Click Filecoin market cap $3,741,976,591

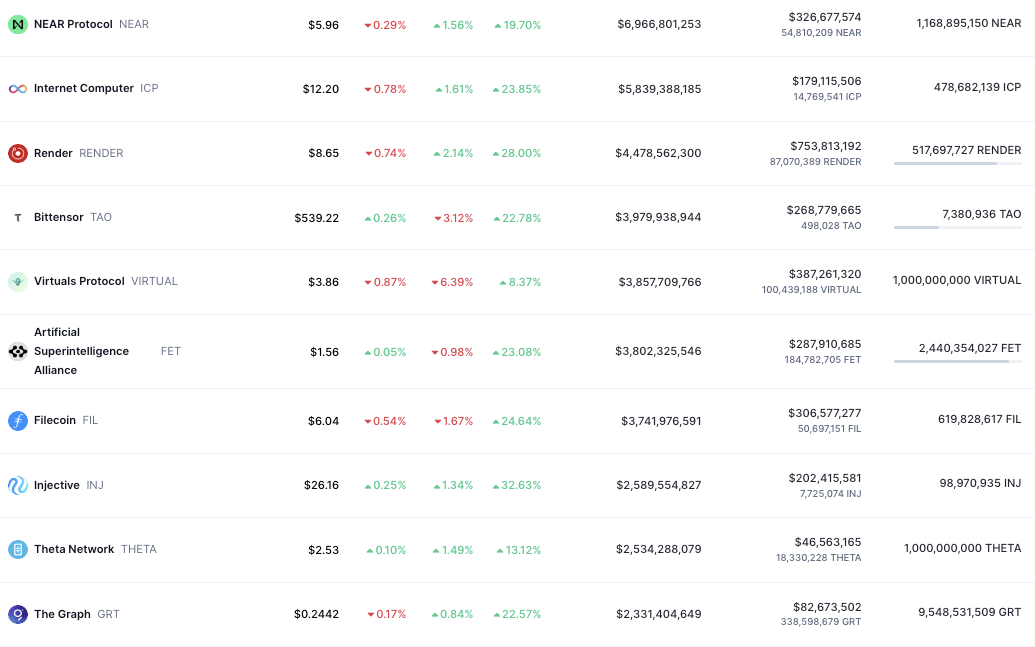661,421
